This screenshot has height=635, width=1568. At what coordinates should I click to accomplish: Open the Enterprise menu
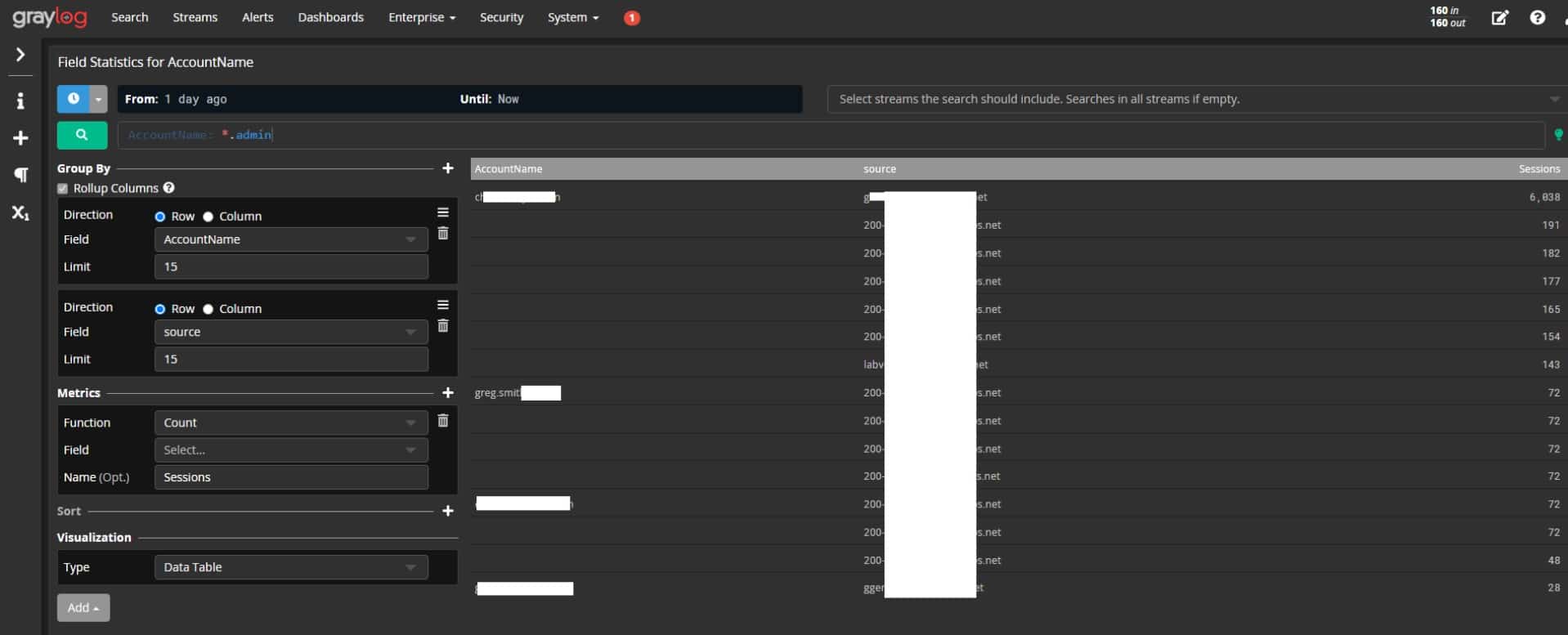(422, 17)
